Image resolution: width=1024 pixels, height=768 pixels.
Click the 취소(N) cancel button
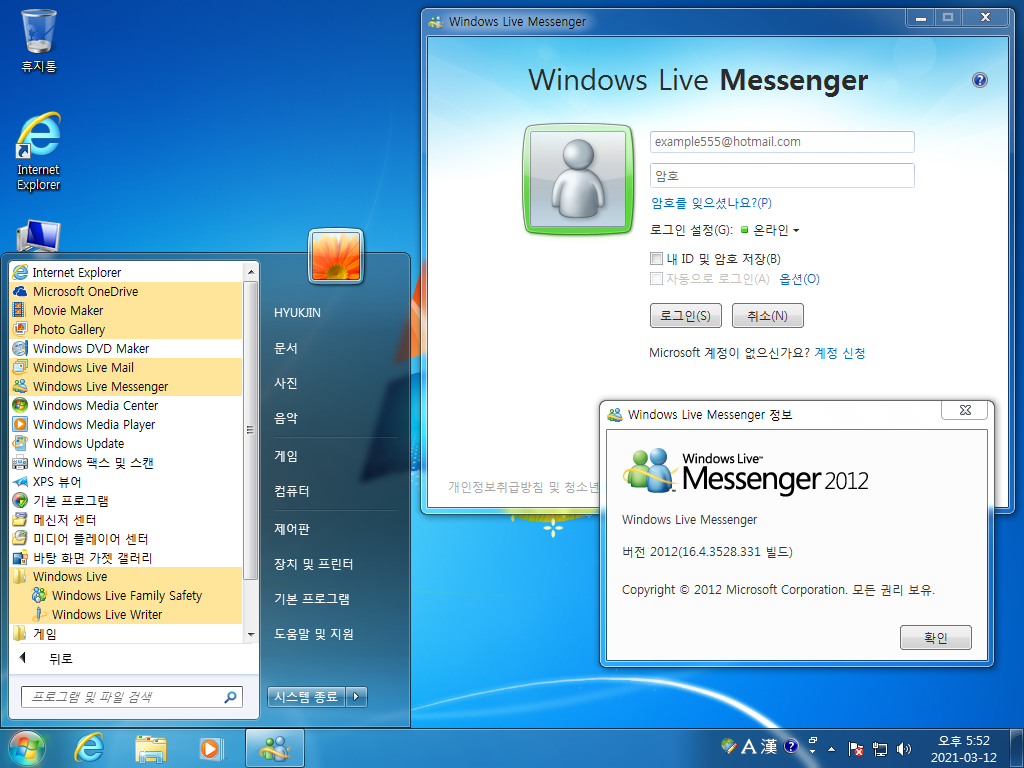767,315
